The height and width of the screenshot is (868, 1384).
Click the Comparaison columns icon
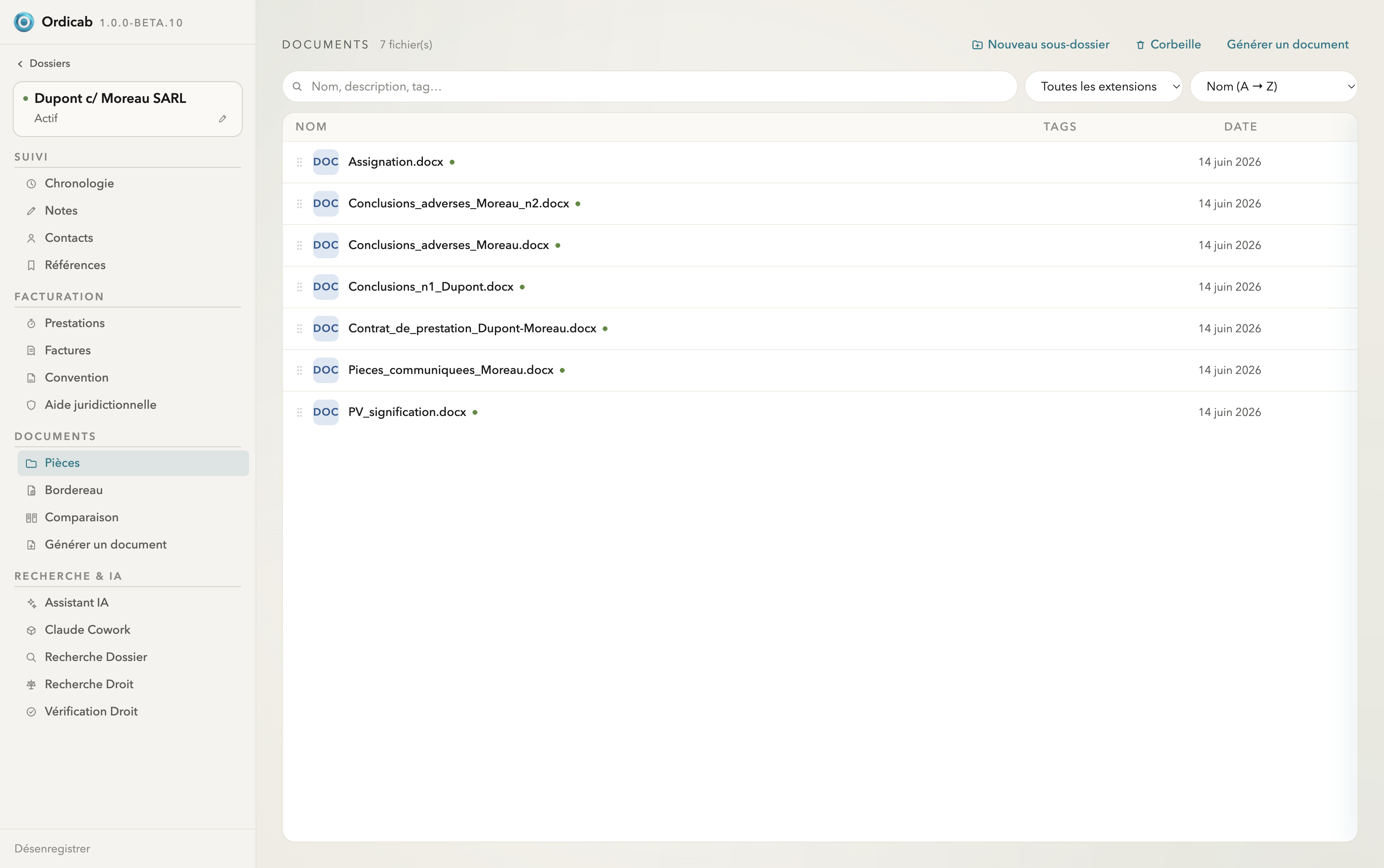click(x=32, y=518)
